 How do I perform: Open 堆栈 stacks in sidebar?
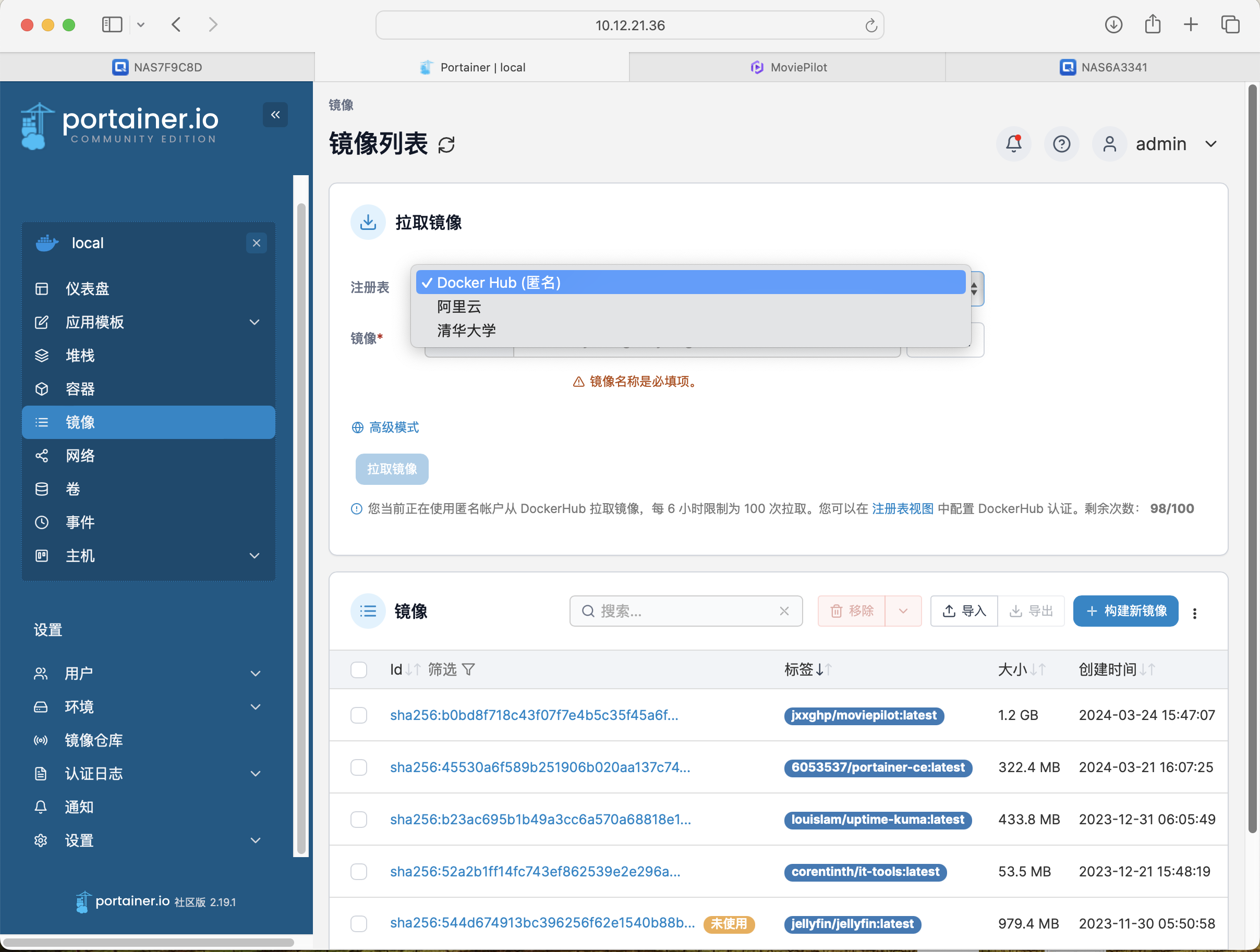click(148, 355)
